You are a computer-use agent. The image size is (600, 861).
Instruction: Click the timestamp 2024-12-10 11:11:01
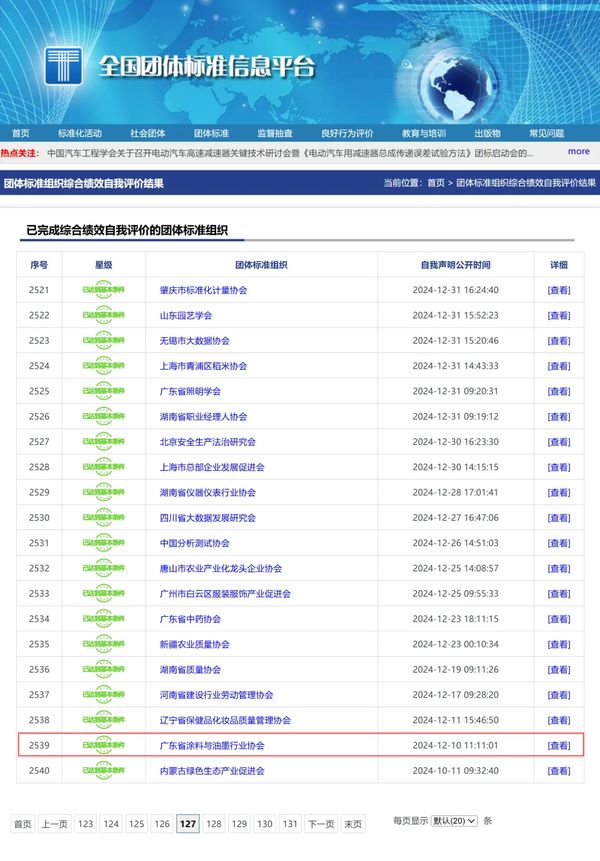[x=456, y=745]
